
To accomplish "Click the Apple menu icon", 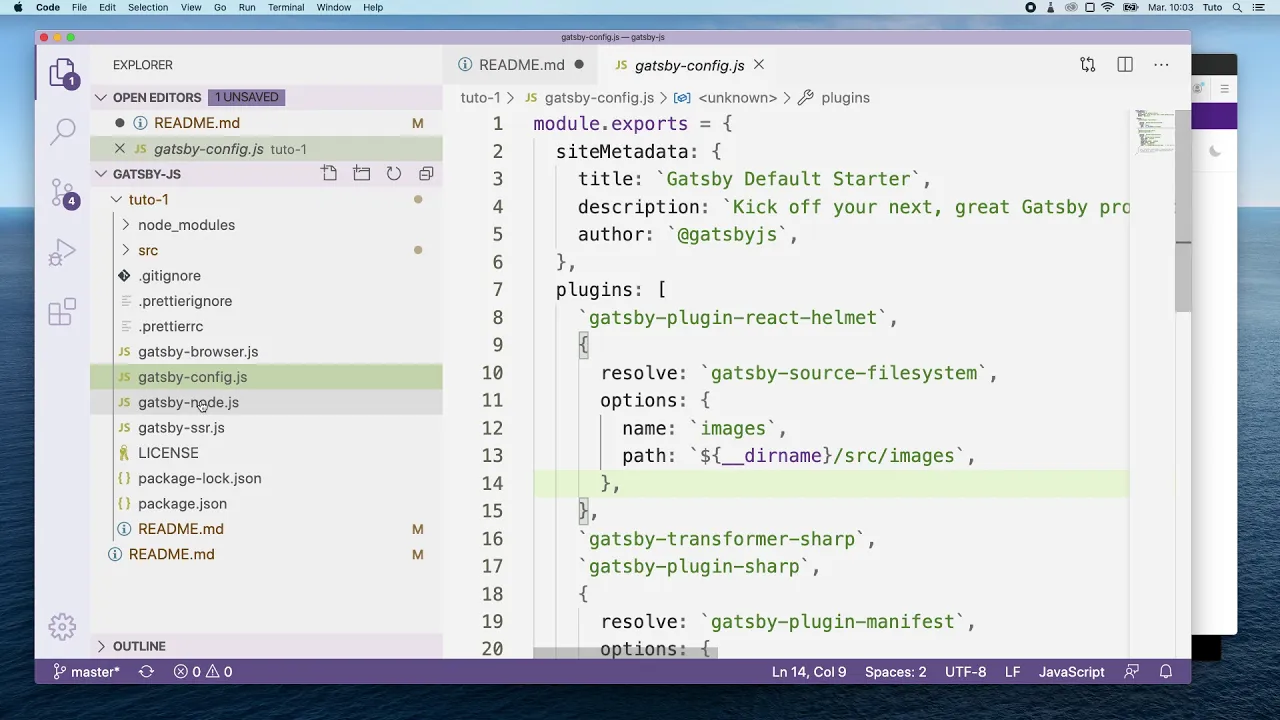I will pos(18,7).
